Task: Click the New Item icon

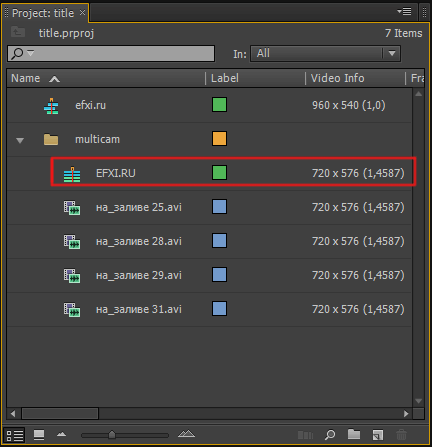Action: [x=378, y=435]
